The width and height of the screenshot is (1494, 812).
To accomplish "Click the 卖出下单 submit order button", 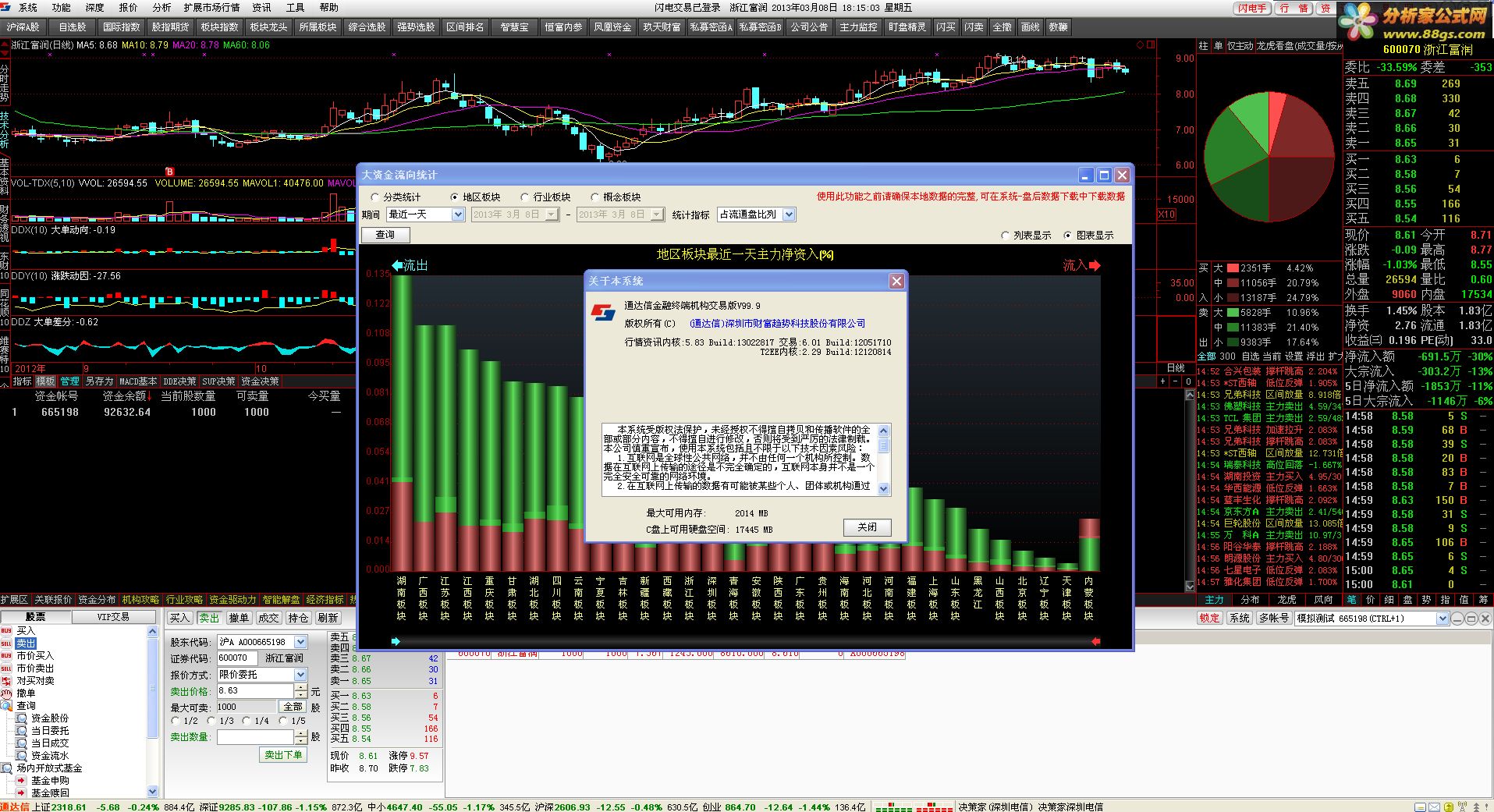I will (x=283, y=755).
